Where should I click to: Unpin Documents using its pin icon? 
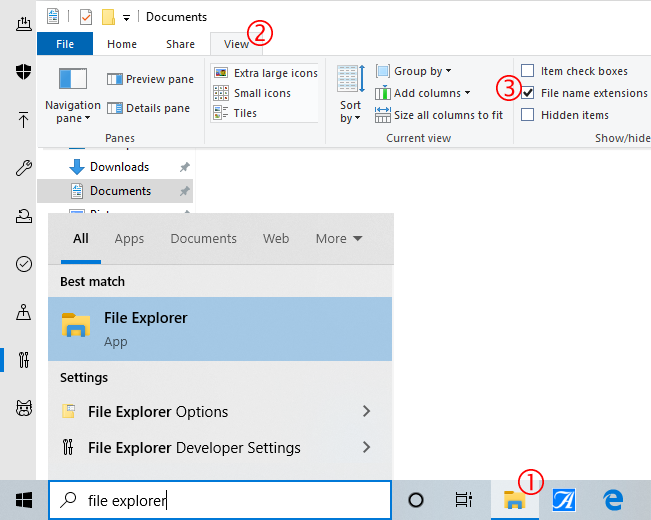(184, 191)
